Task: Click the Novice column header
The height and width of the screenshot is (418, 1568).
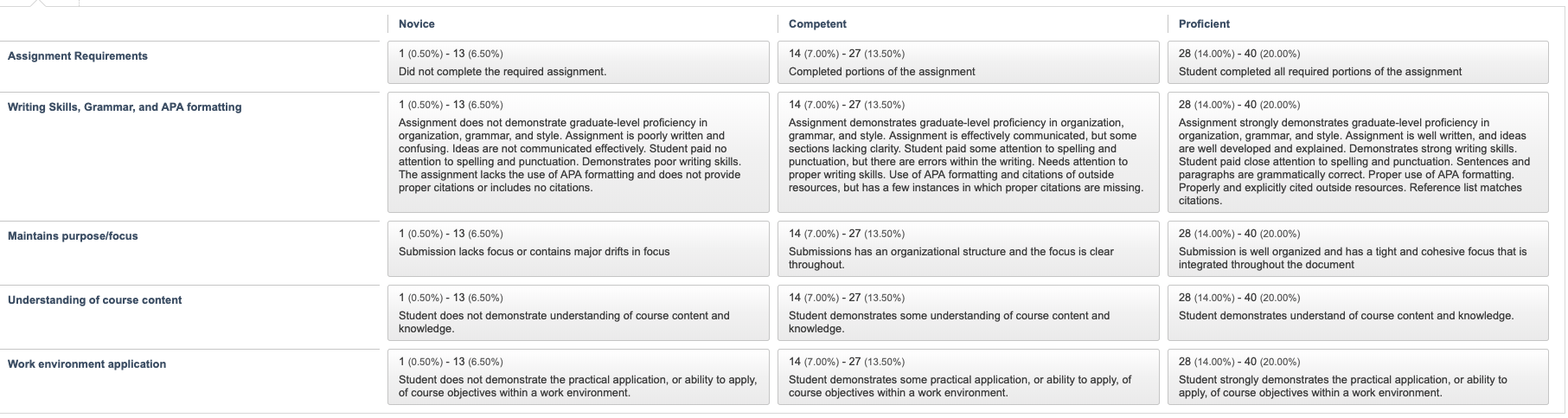Action: [x=417, y=24]
